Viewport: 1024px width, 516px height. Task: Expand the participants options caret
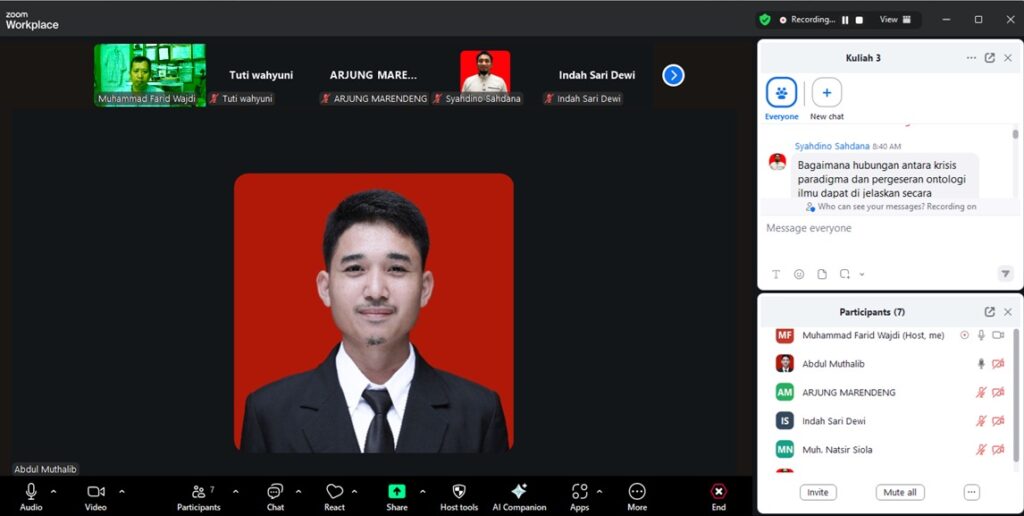point(236,491)
